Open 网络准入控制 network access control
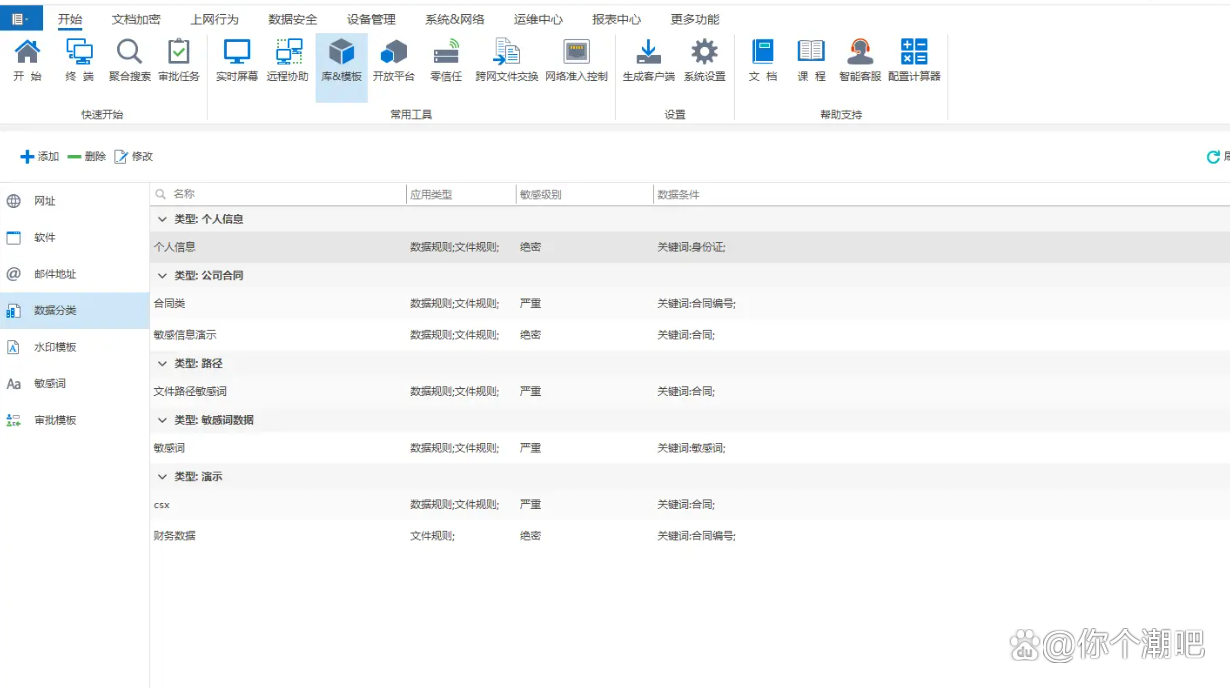The width and height of the screenshot is (1230, 688). click(x=576, y=60)
